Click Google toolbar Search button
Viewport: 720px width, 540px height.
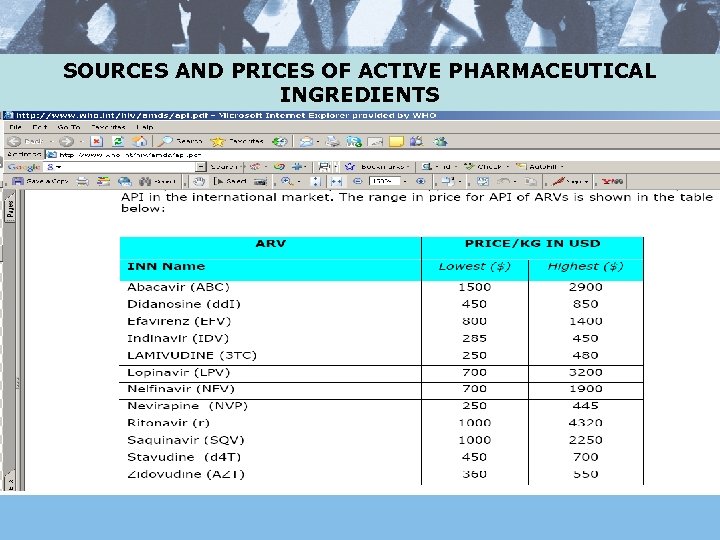[x=225, y=166]
